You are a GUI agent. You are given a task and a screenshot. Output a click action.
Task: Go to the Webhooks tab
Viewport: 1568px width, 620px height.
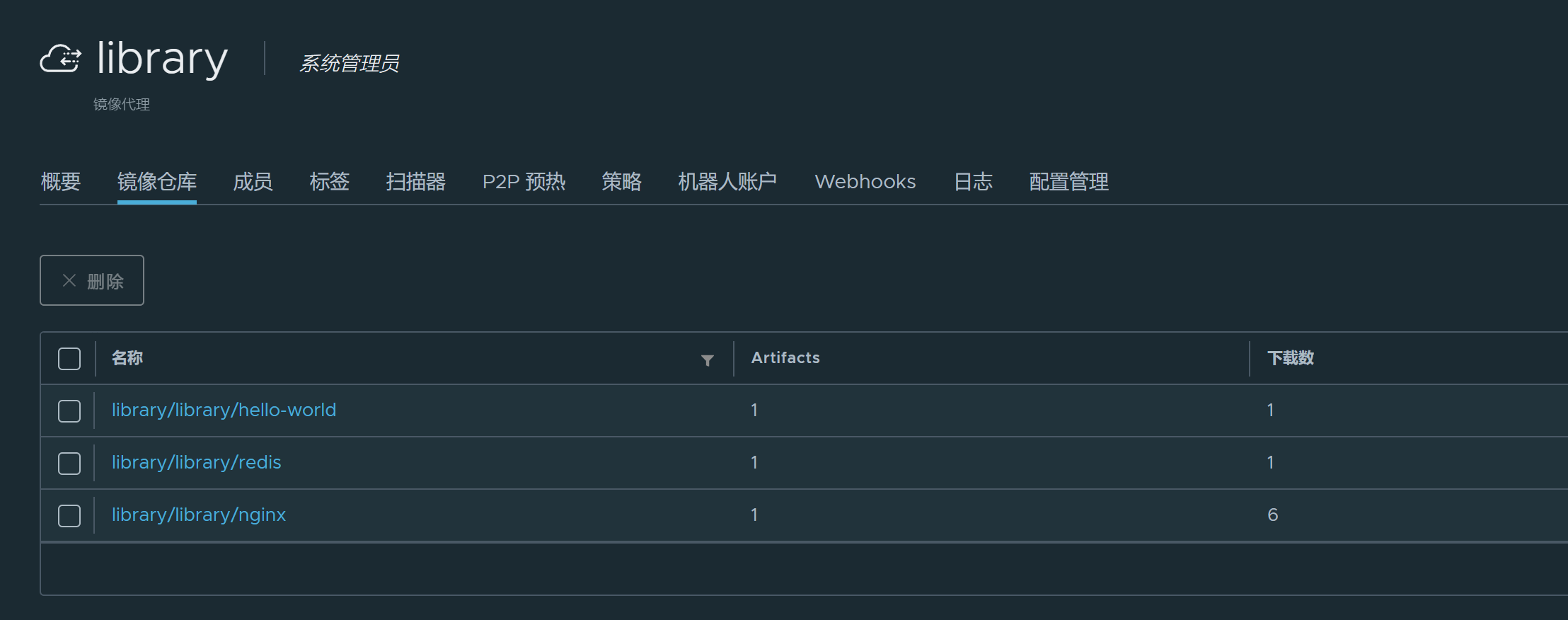(865, 182)
